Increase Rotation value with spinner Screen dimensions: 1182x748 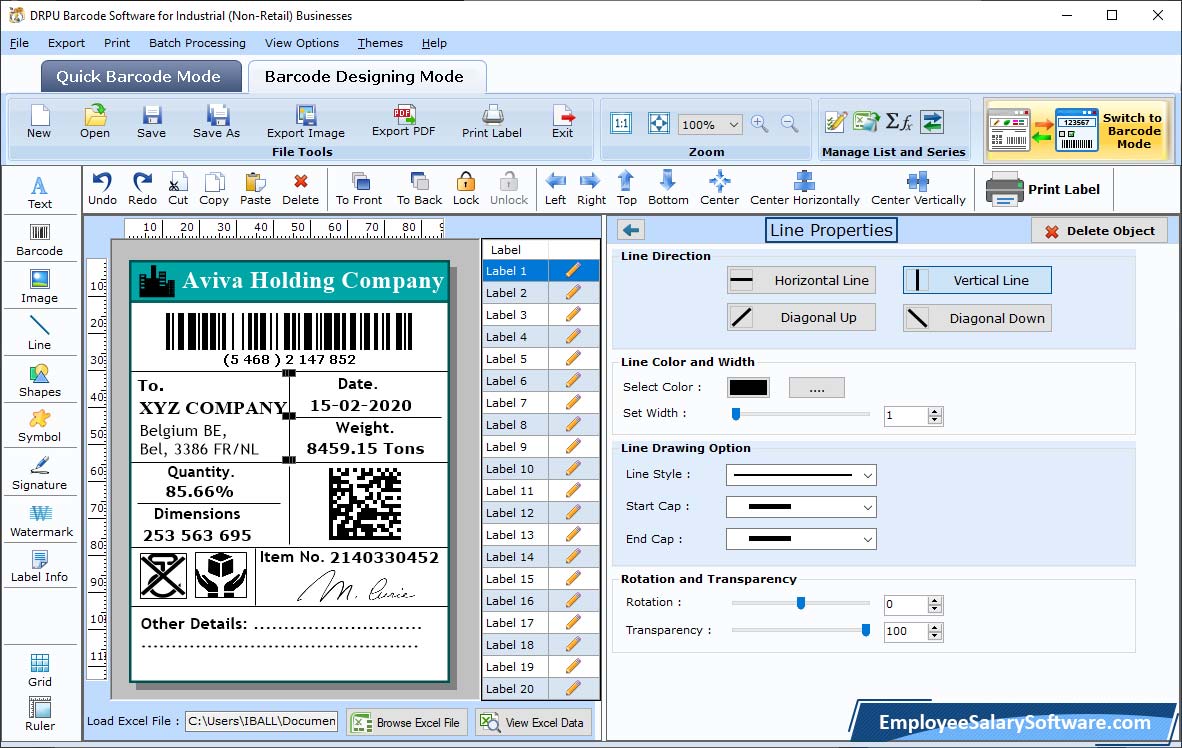coord(935,600)
